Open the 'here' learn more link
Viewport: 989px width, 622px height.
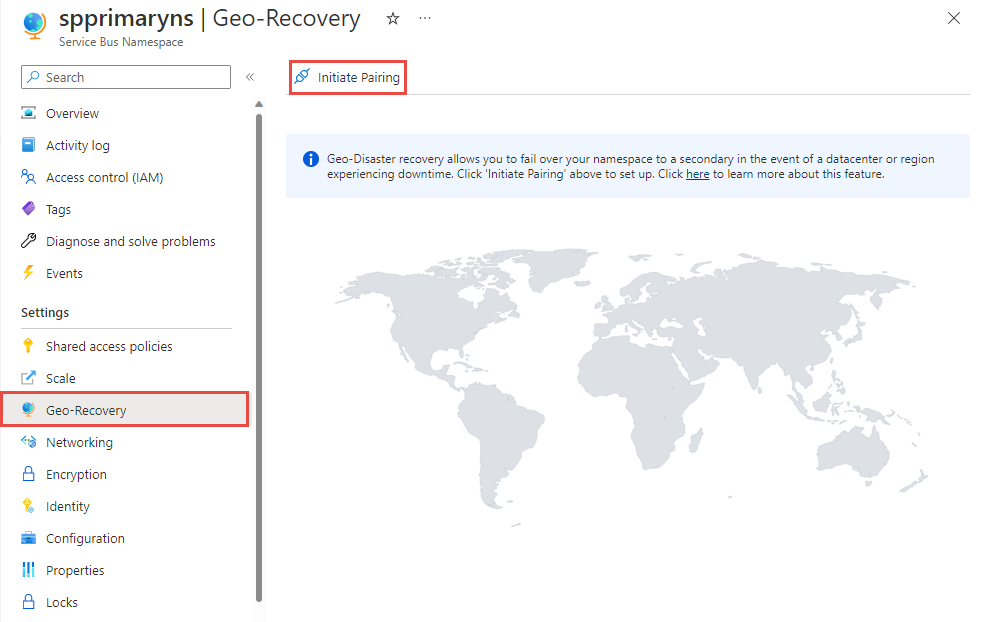(697, 172)
